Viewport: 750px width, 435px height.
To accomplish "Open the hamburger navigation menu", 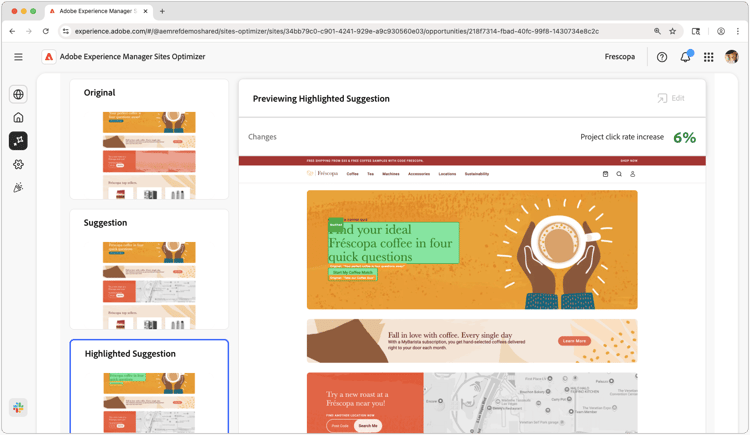I will (x=18, y=57).
